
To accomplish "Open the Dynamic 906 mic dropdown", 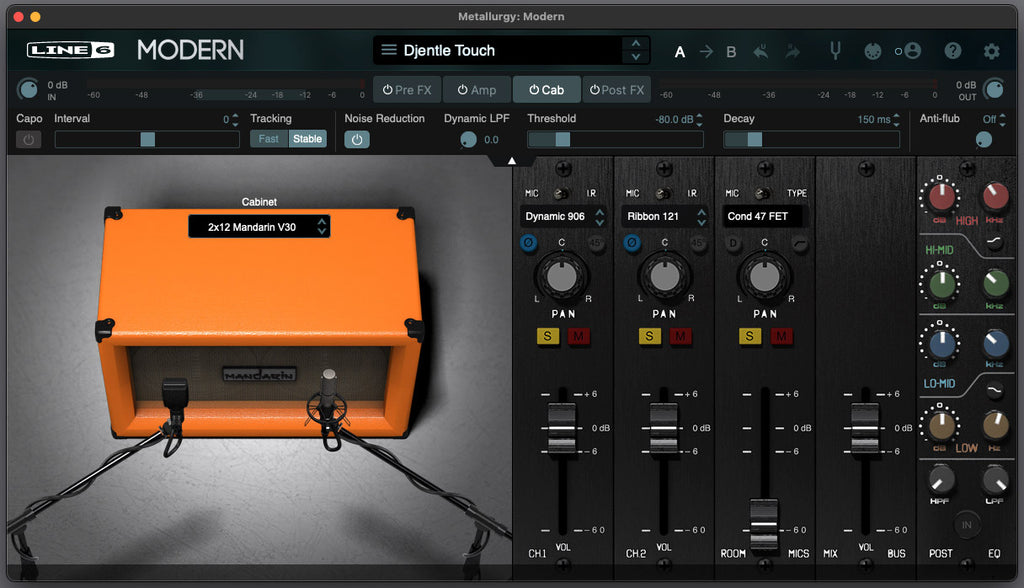I will tap(564, 216).
